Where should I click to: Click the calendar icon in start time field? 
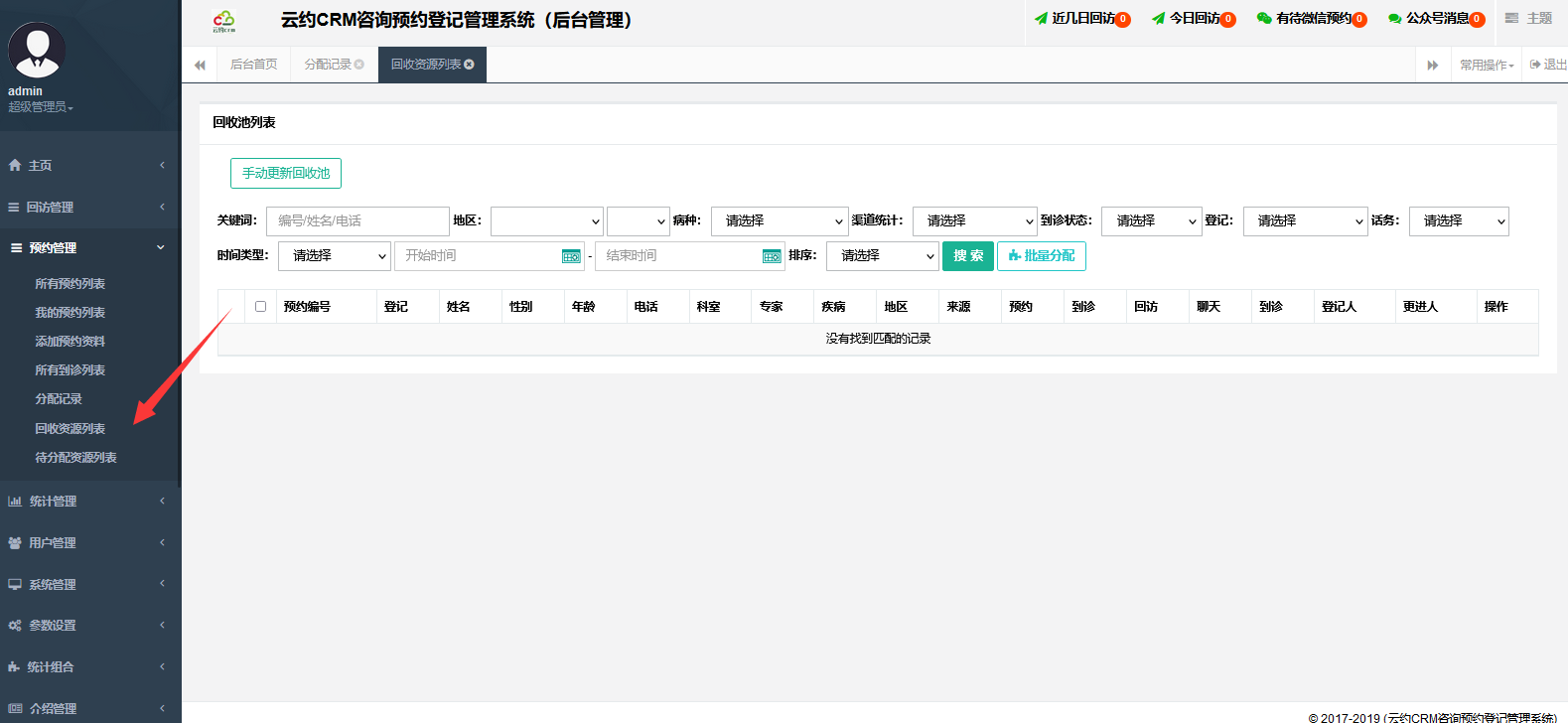click(x=571, y=256)
